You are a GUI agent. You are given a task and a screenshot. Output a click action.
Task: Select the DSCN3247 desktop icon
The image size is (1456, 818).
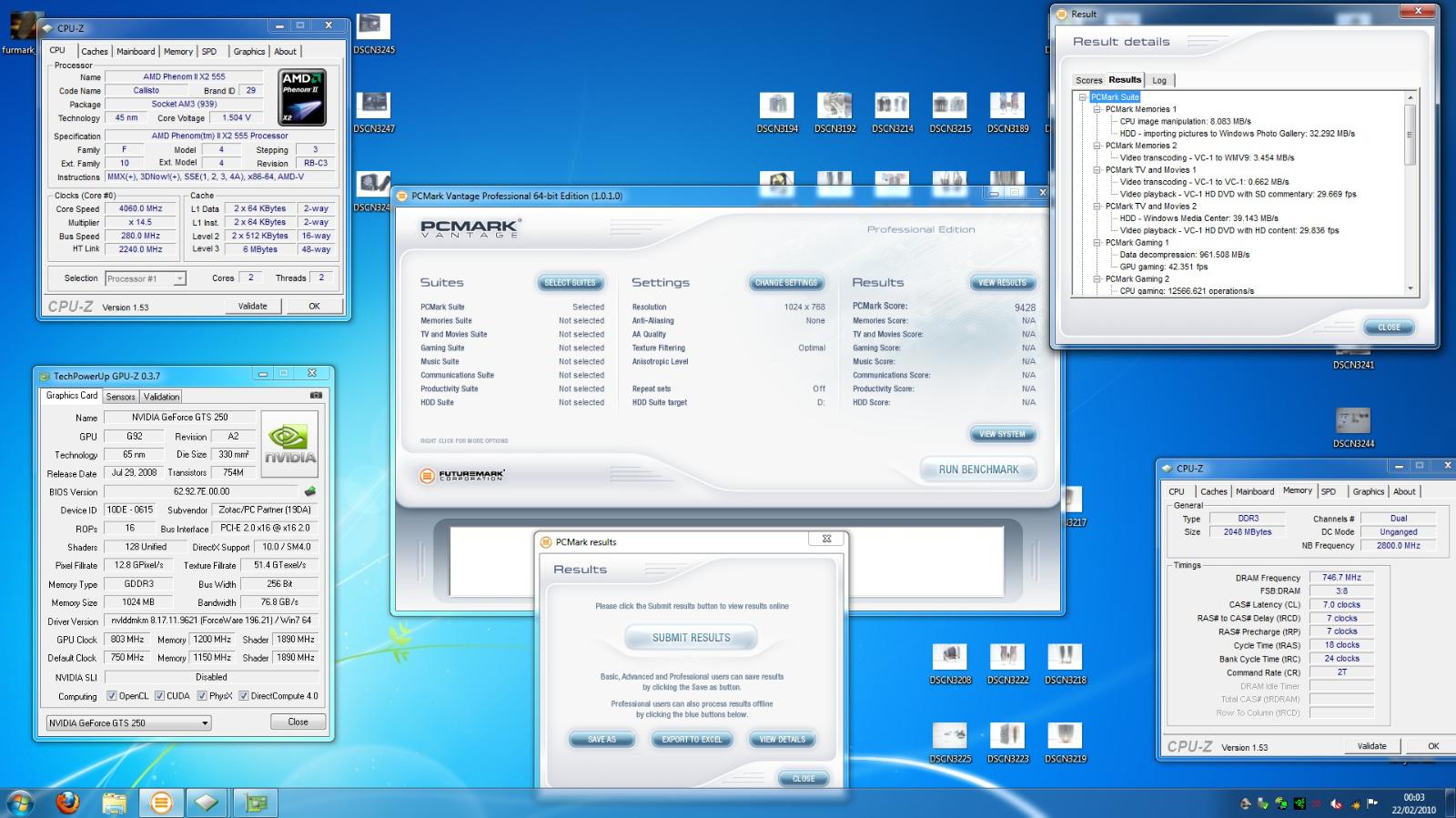373,112
